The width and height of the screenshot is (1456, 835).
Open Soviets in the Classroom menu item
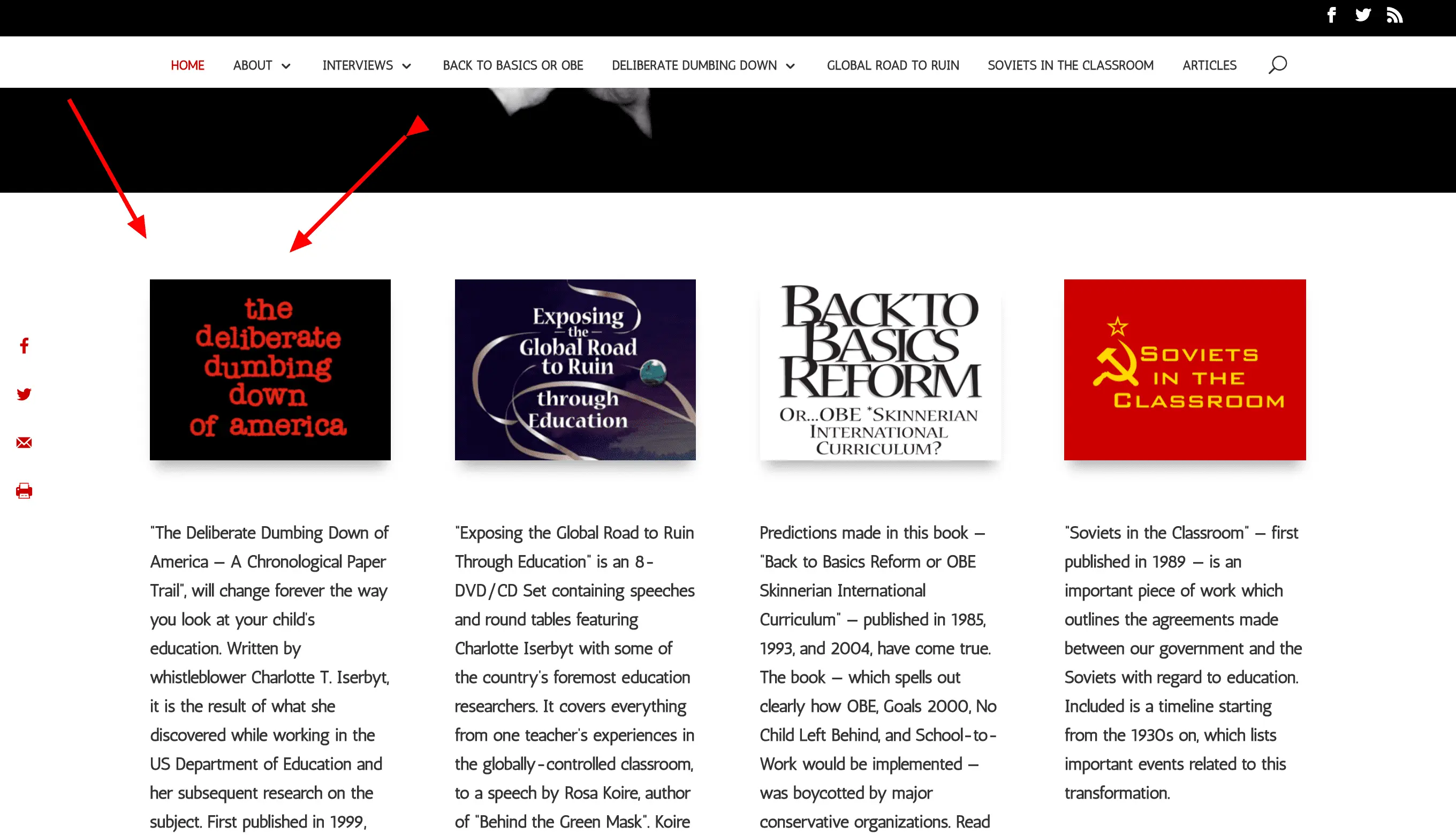pos(1070,65)
